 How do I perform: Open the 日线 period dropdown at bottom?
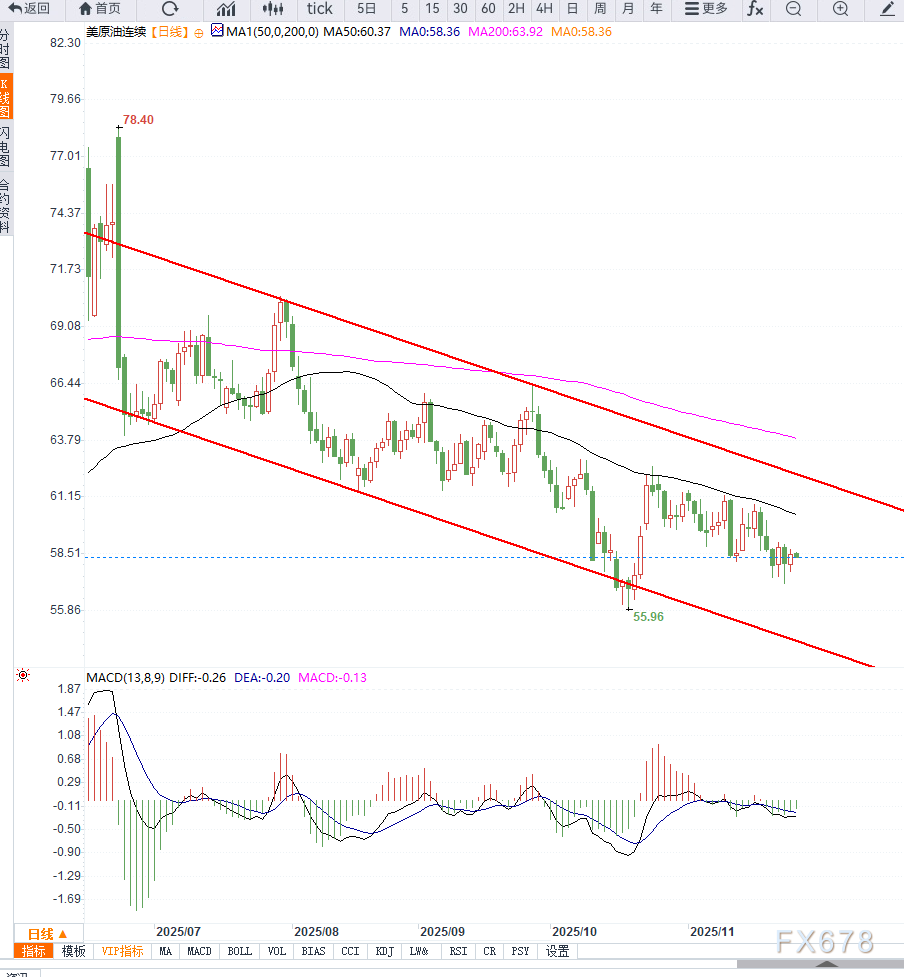pos(48,933)
